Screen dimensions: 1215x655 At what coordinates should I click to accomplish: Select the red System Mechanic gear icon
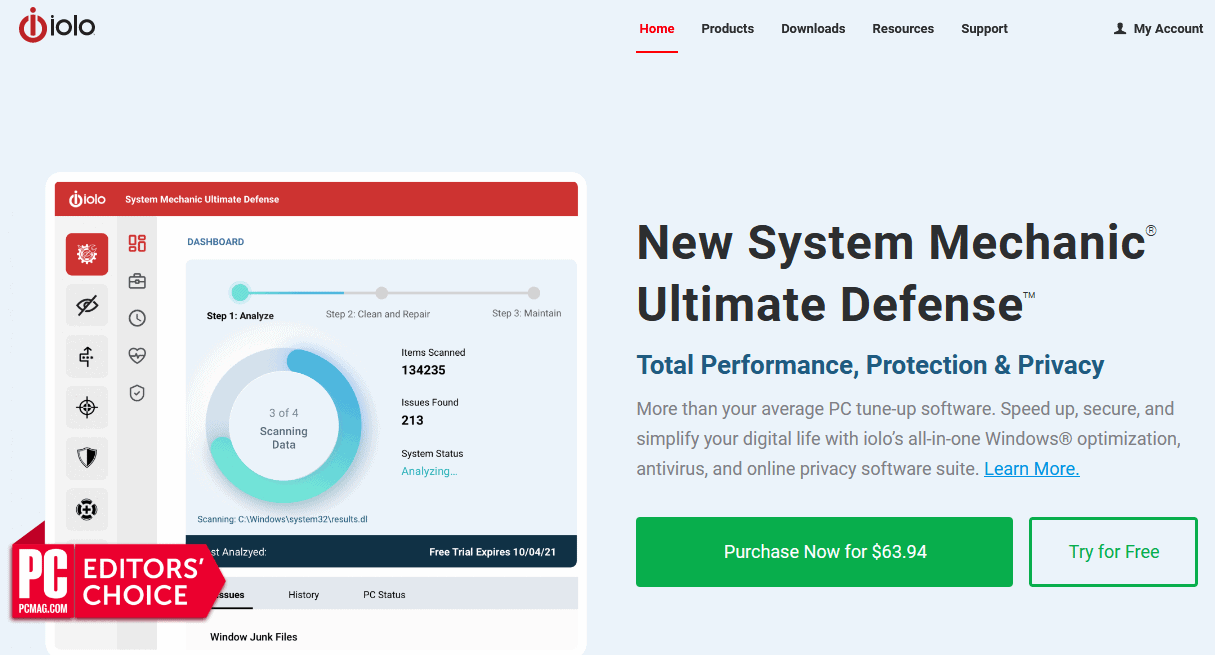click(x=87, y=254)
